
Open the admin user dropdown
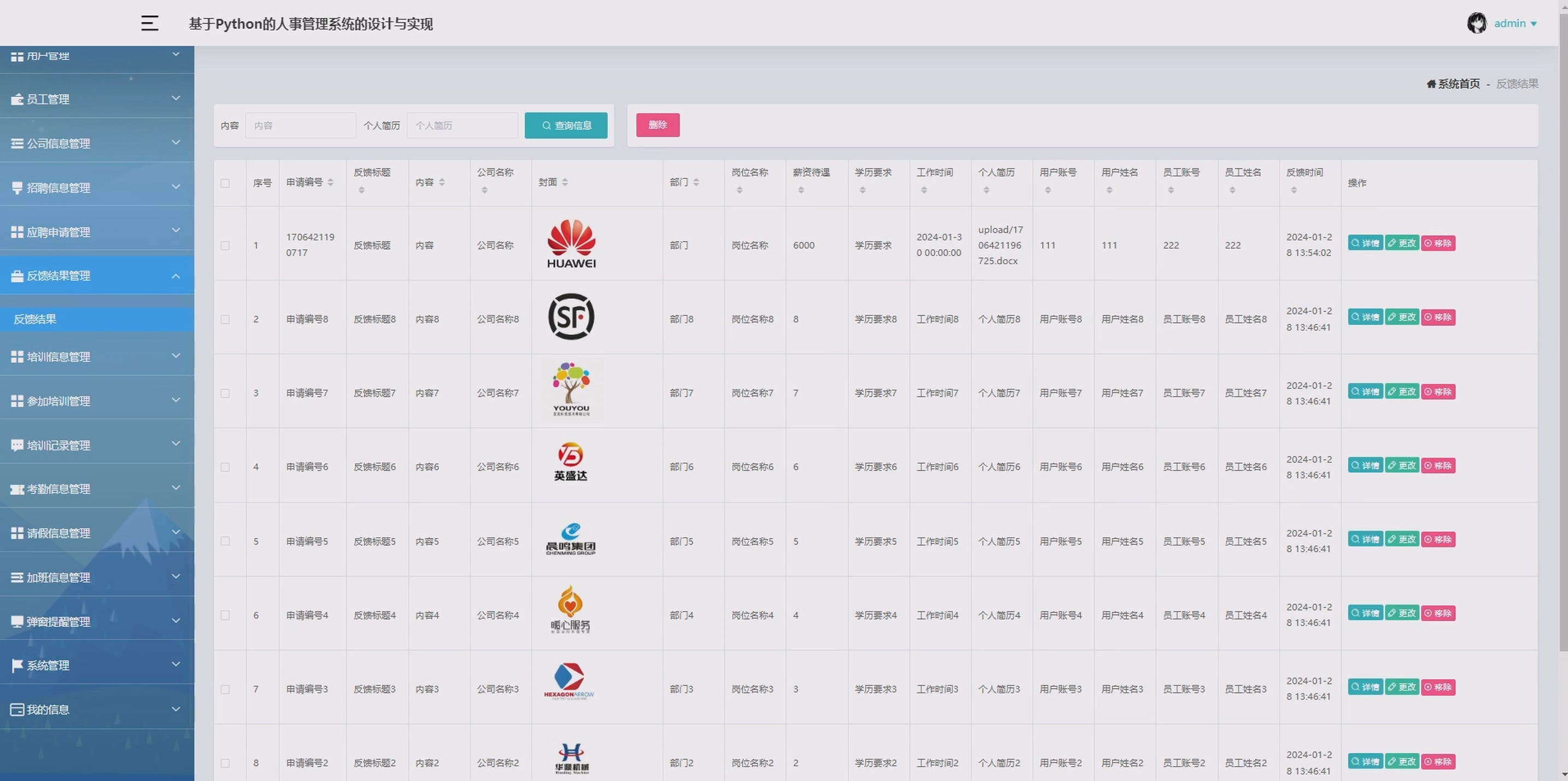click(x=1515, y=23)
